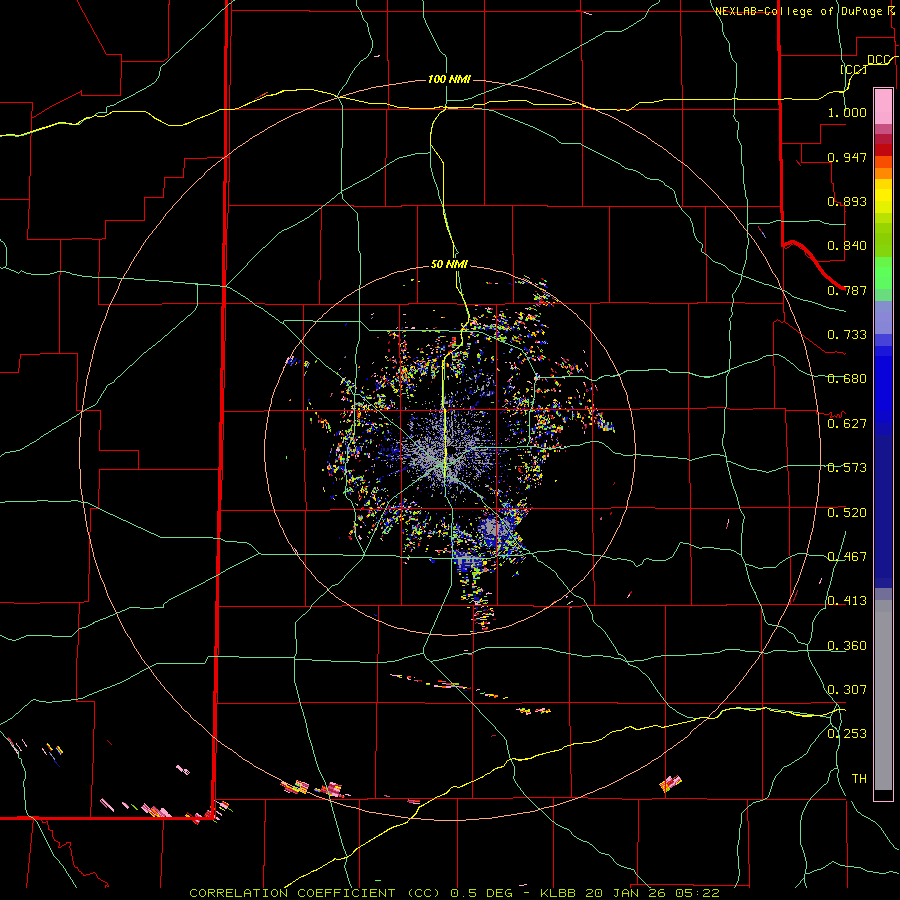Click the 0.253 value on the color scale
This screenshot has height=900, width=900.
847,734
